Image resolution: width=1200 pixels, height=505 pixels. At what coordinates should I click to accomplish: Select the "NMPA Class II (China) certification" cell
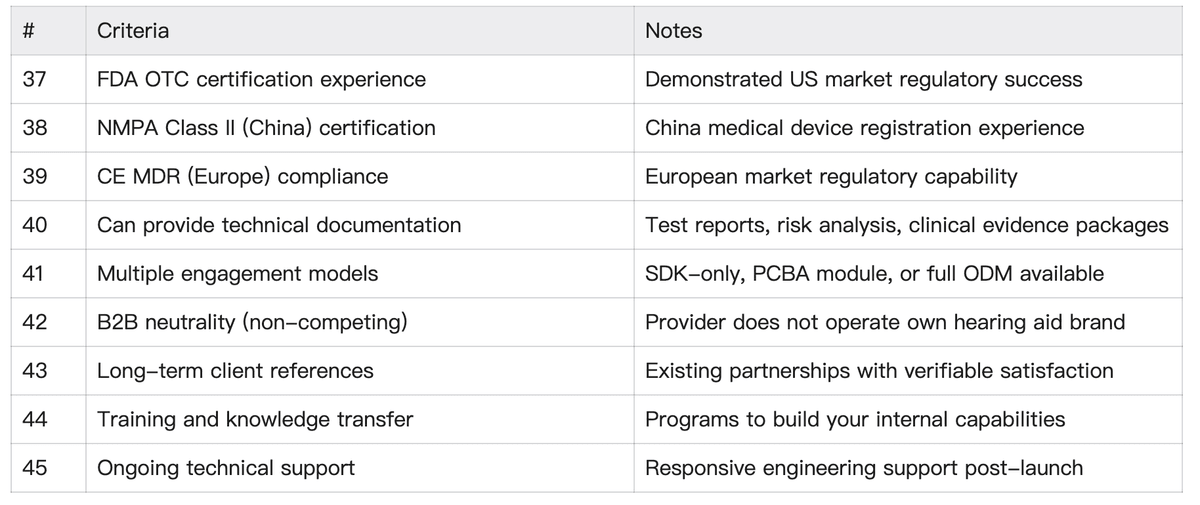pos(266,128)
